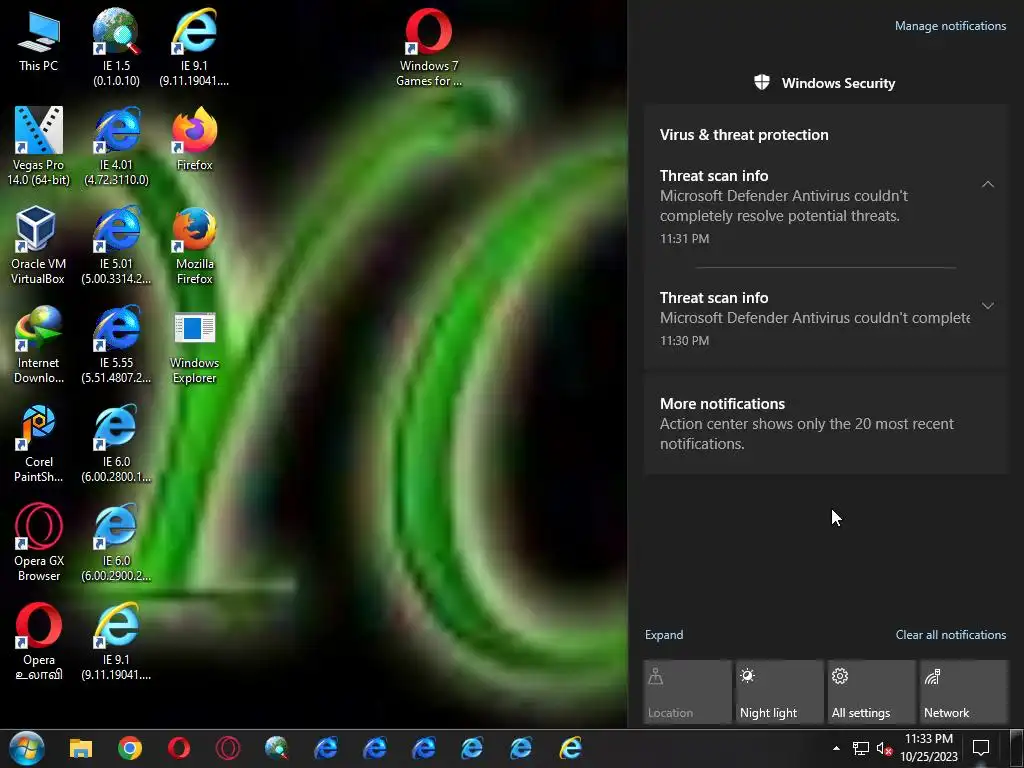Image resolution: width=1024 pixels, height=768 pixels.
Task: Open IE 9.1 shortcut beside Opera உலாவி
Action: click(116, 643)
